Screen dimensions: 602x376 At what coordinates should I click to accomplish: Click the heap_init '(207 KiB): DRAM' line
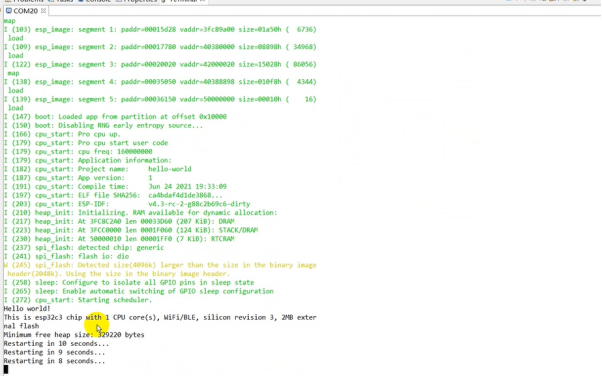click(x=119, y=221)
